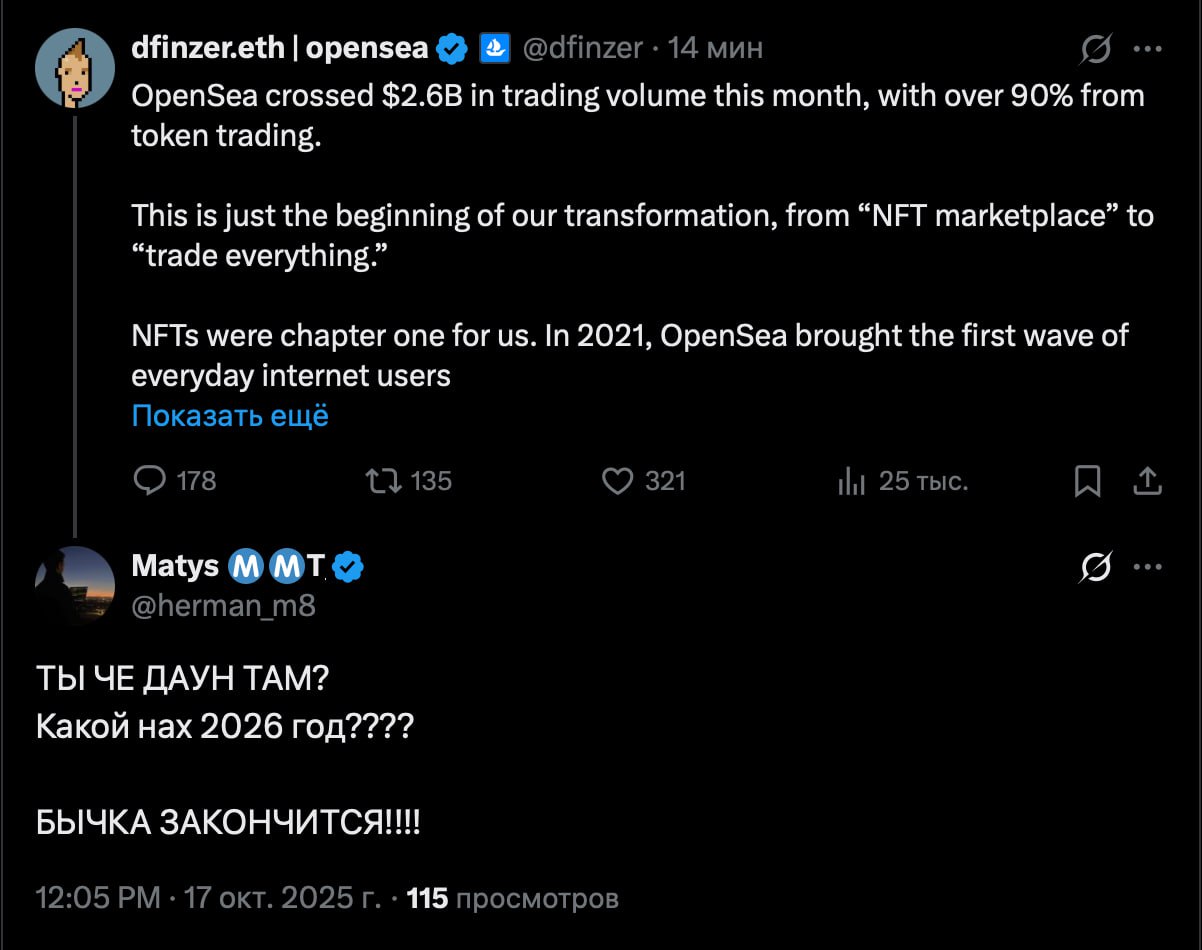1202x950 pixels.
Task: Click the OpenSea affiliation badge next to name
Action: [x=496, y=47]
